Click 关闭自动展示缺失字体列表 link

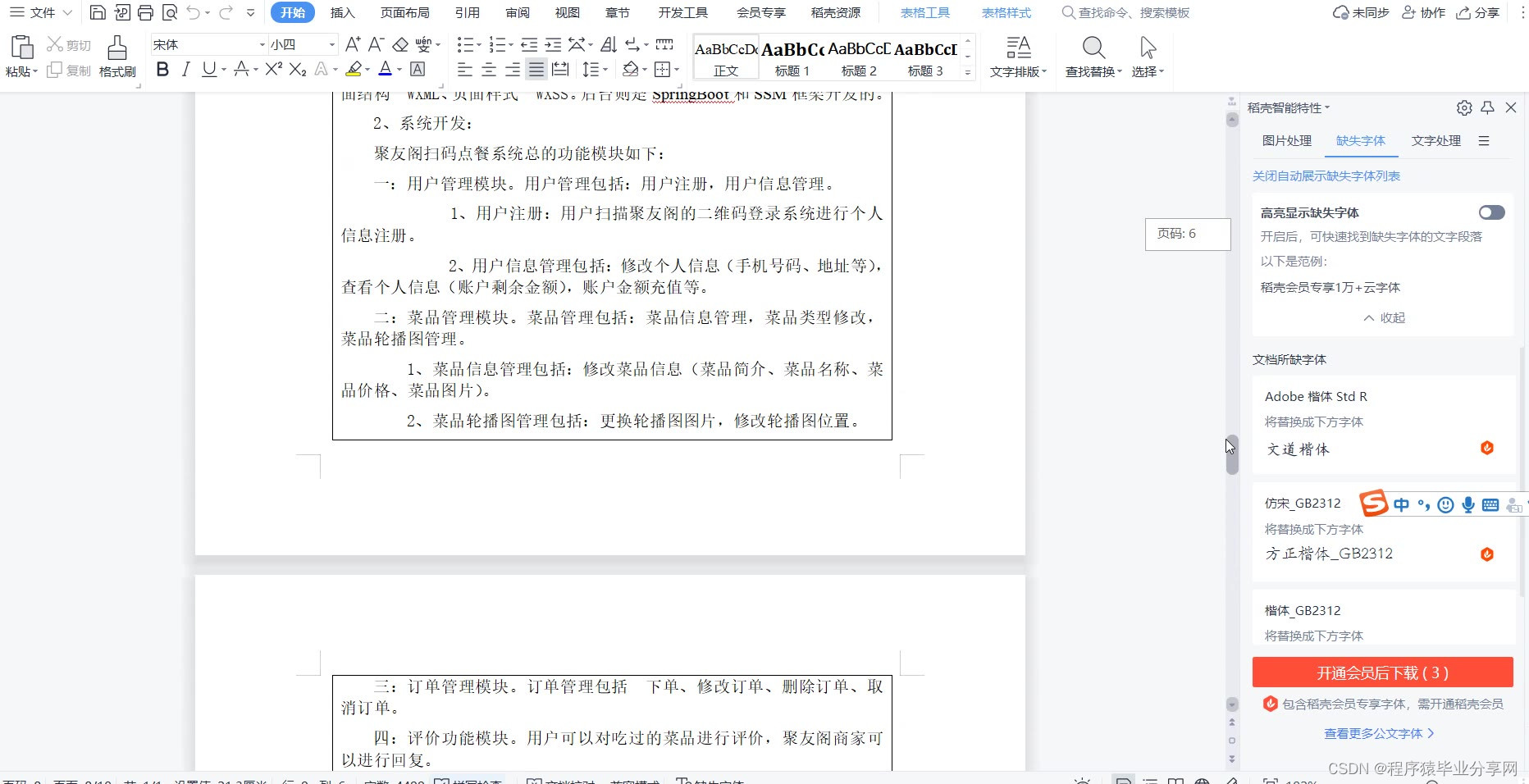tap(1326, 176)
